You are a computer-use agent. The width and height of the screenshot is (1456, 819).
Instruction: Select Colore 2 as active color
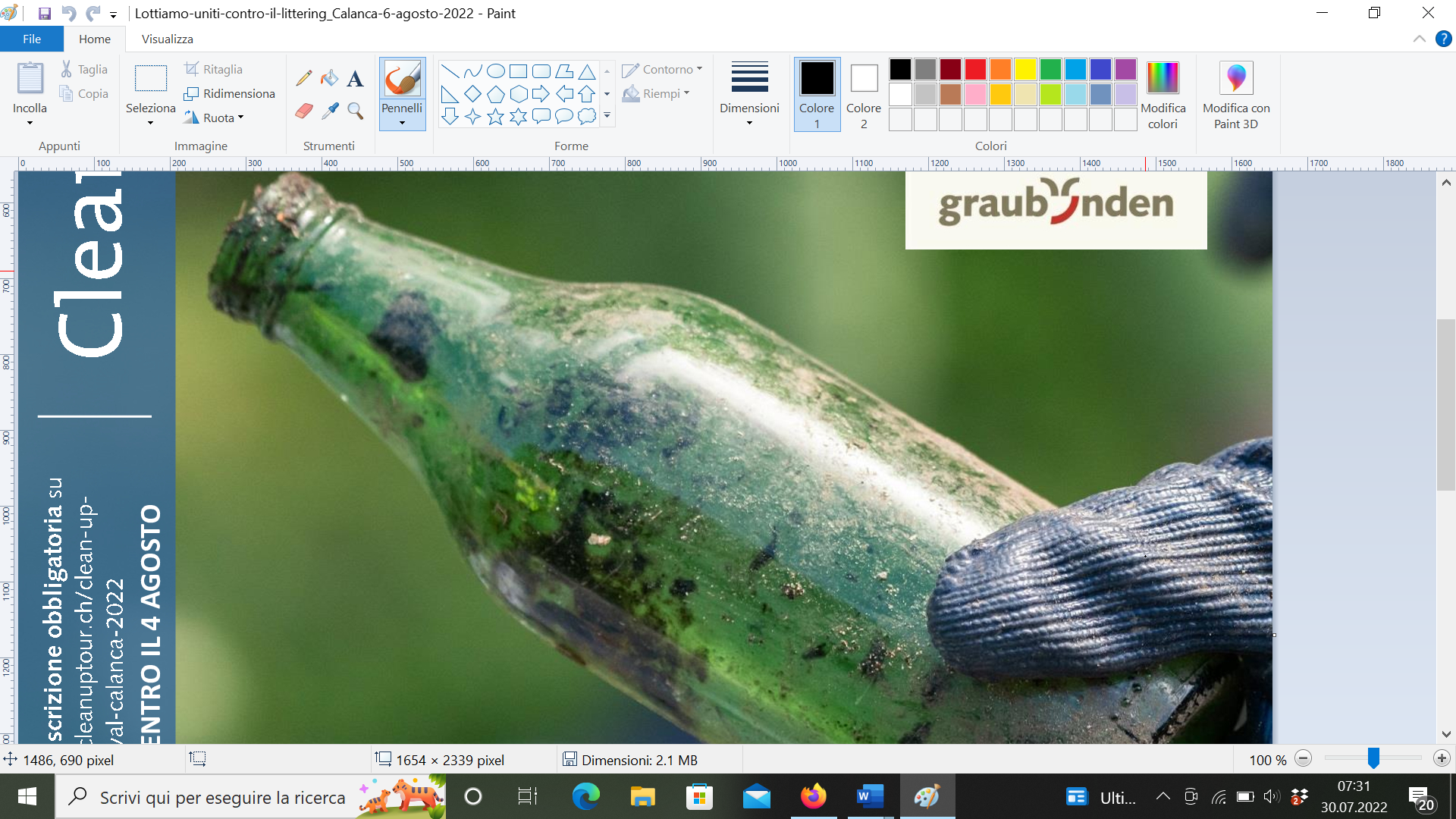point(864,95)
